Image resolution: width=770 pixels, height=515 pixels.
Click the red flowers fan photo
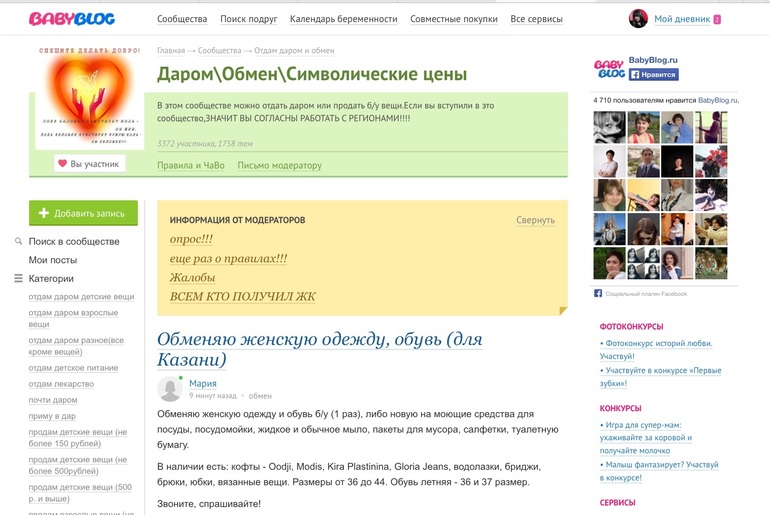(711, 161)
